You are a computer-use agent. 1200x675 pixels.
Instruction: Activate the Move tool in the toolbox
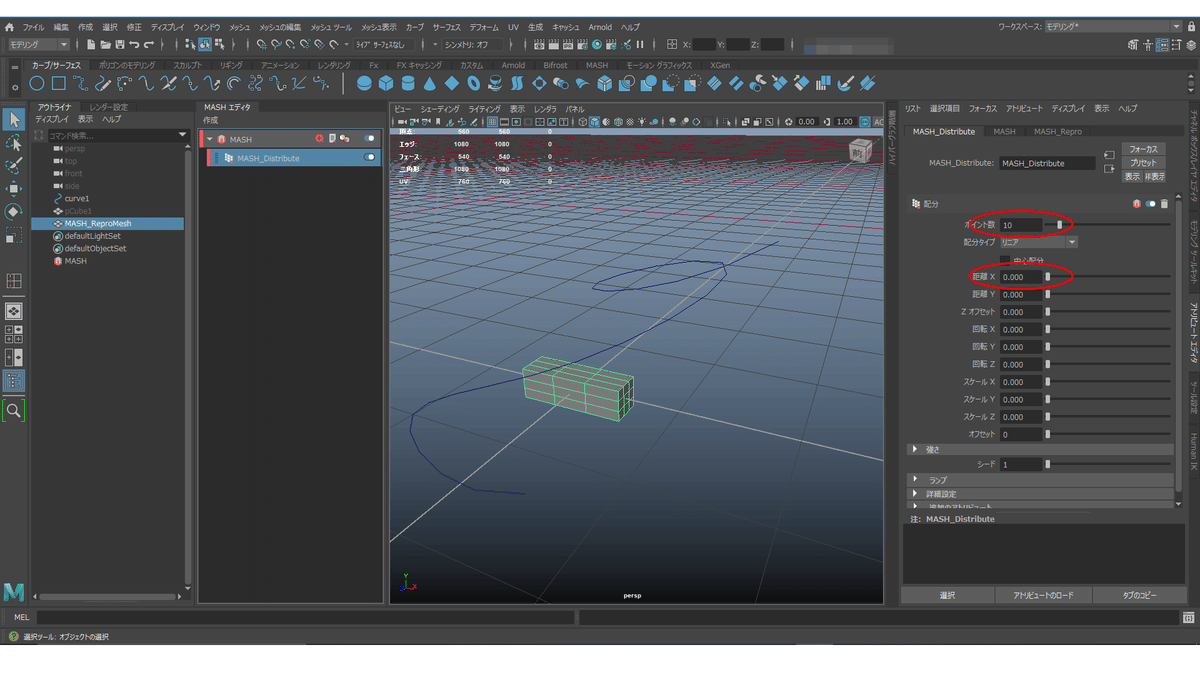coord(14,189)
